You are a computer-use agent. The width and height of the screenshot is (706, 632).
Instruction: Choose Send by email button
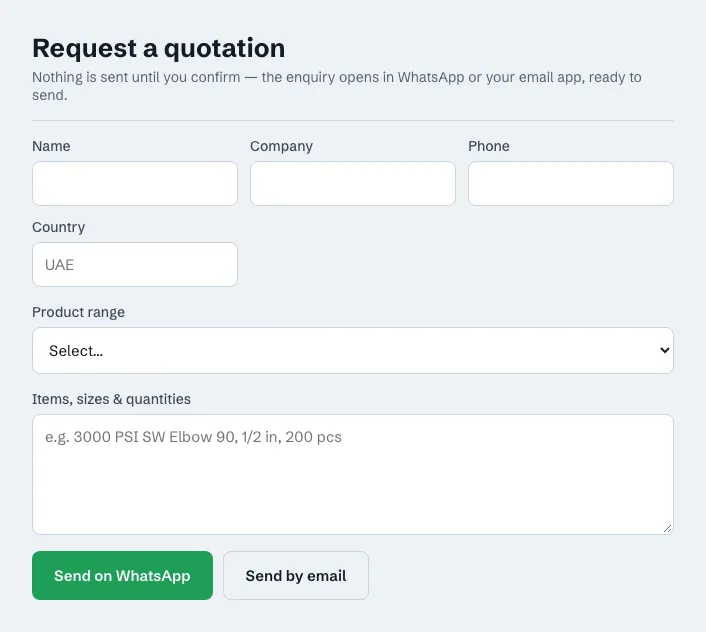point(296,576)
